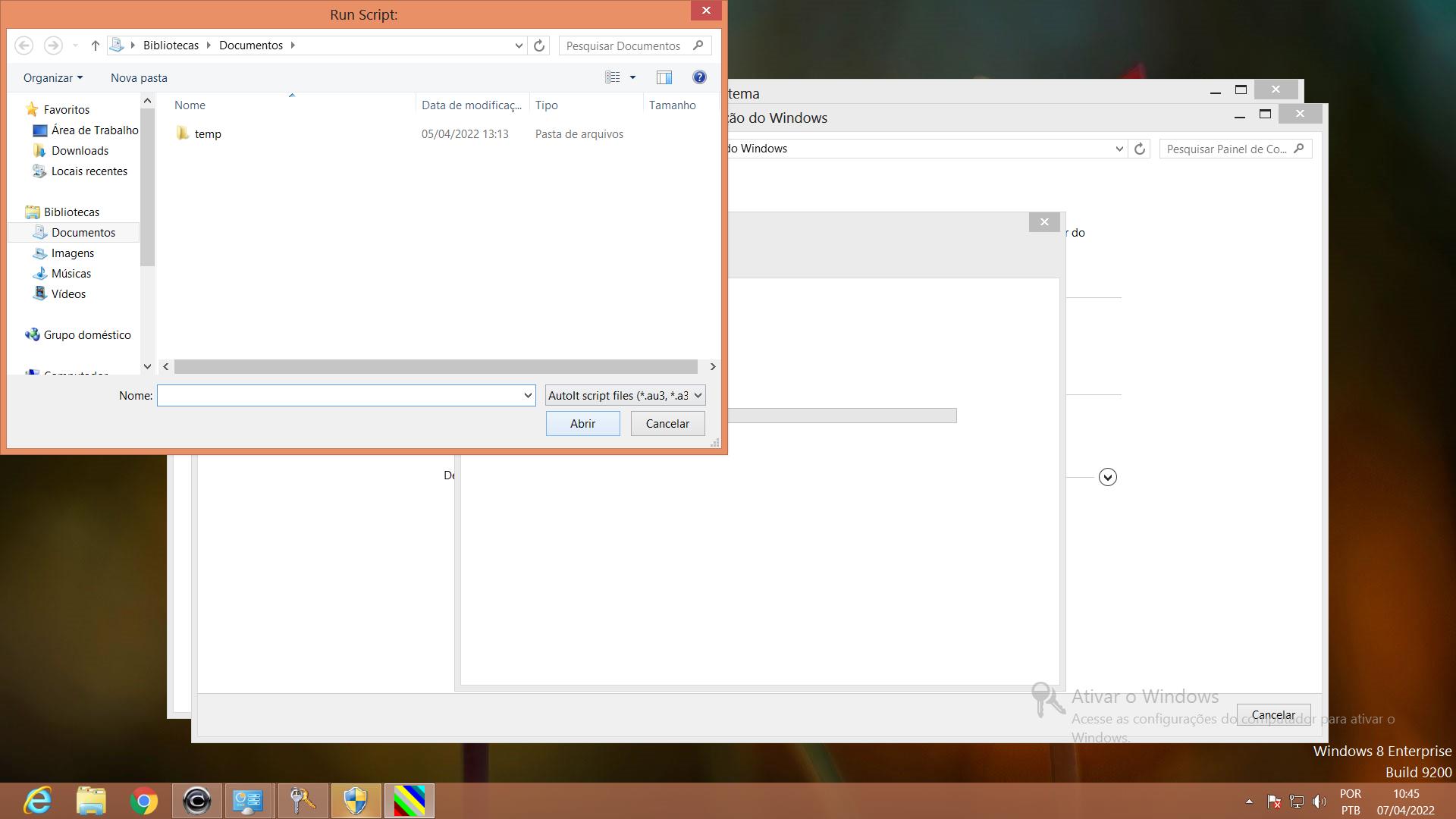Image resolution: width=1456 pixels, height=819 pixels.
Task: Click the Pesquisar Documentos search box
Action: pyautogui.click(x=623, y=45)
